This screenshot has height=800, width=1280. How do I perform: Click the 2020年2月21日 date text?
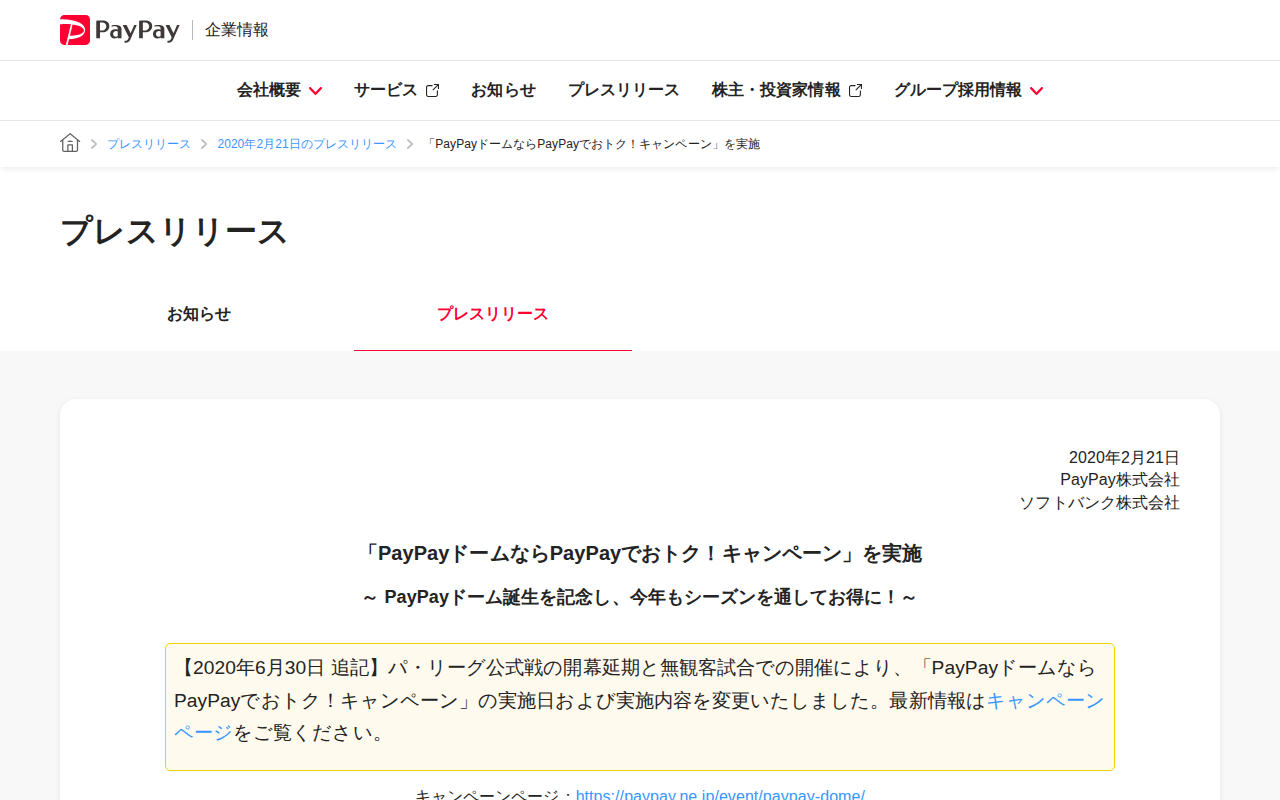1124,457
